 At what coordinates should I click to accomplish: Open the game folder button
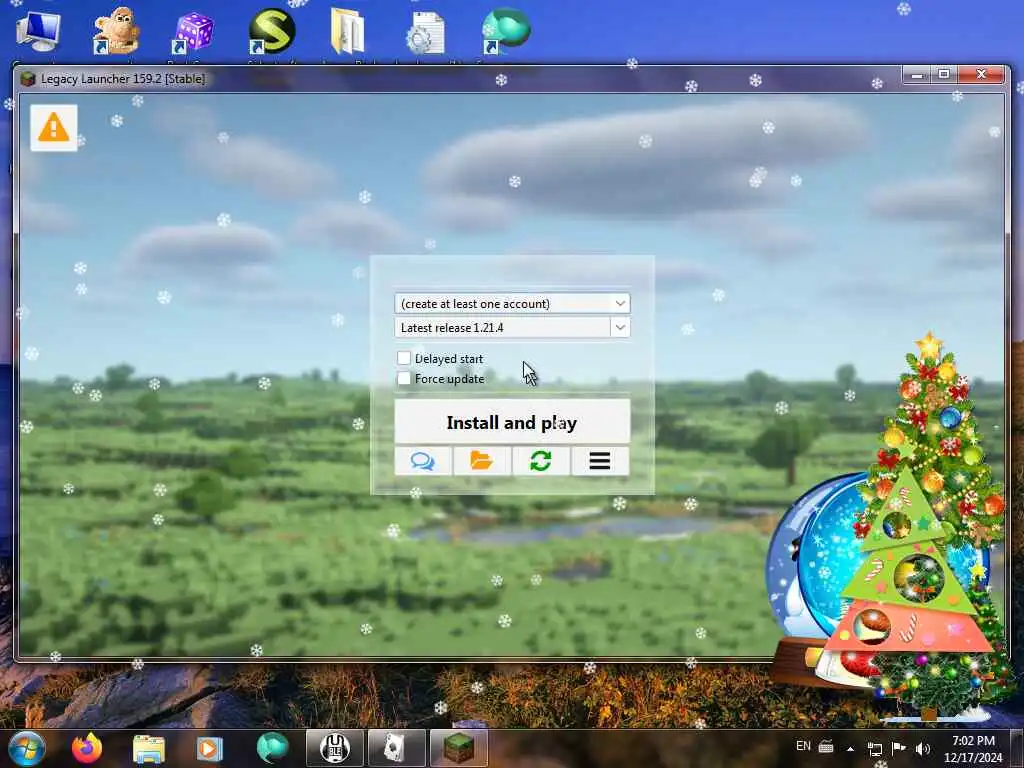click(482, 461)
